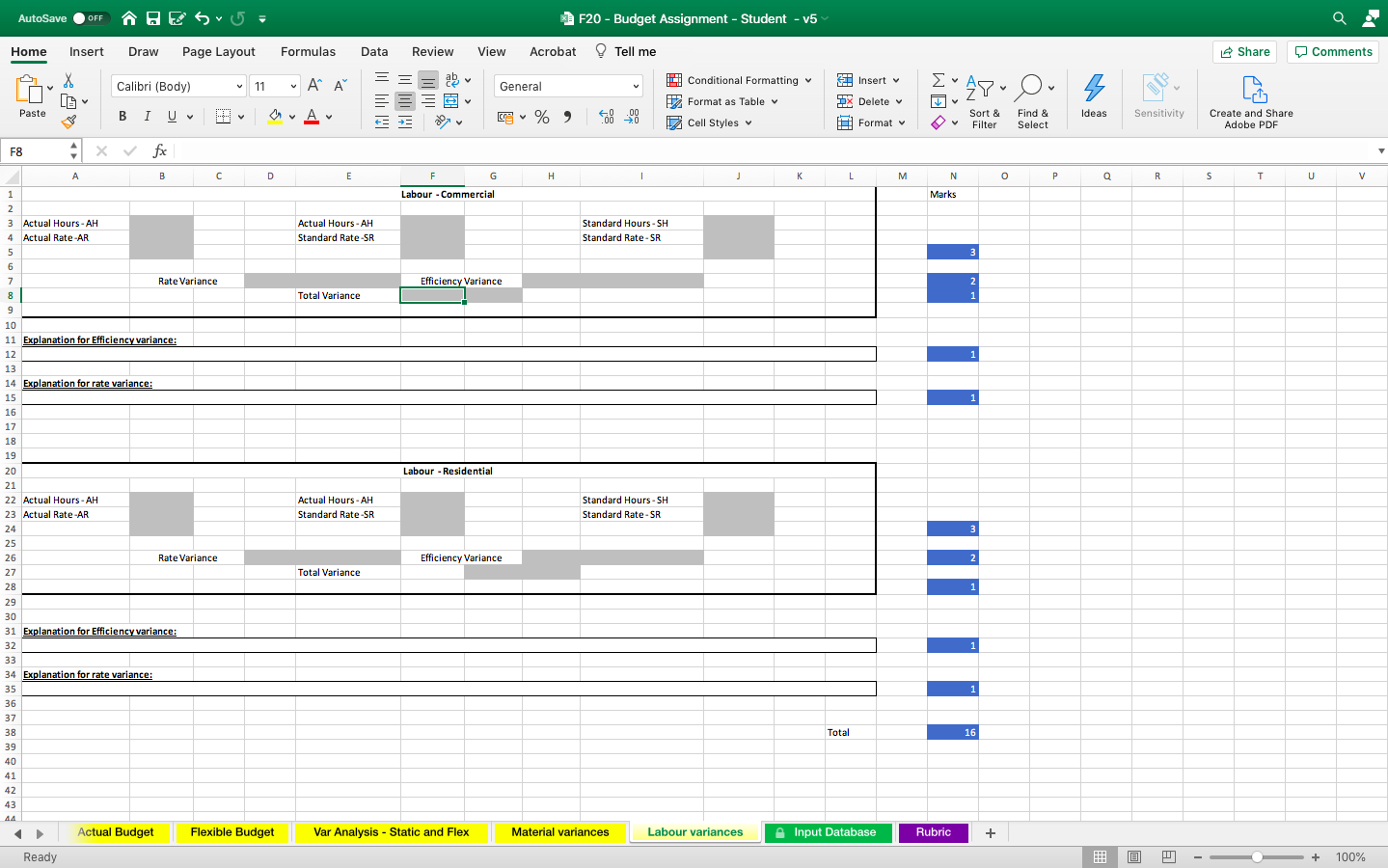Click the Insert cells button
This screenshot has width=1388, height=868.
861,80
